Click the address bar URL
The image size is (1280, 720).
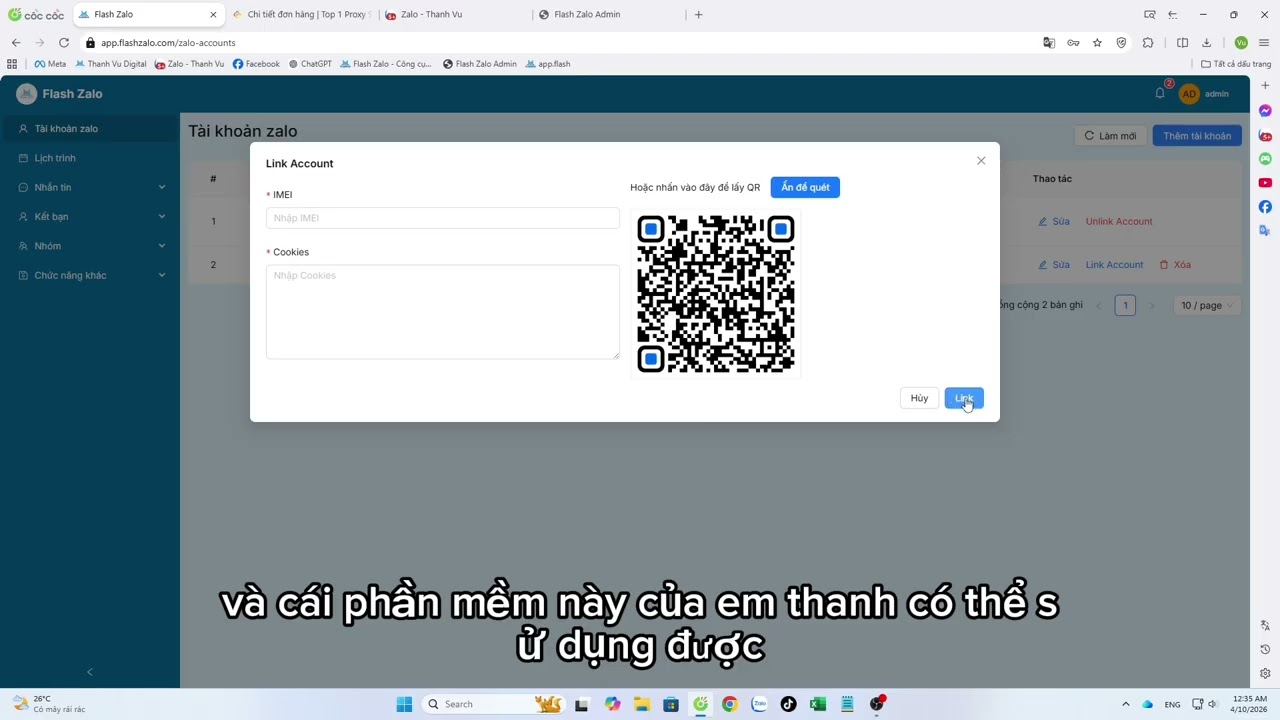tap(168, 43)
